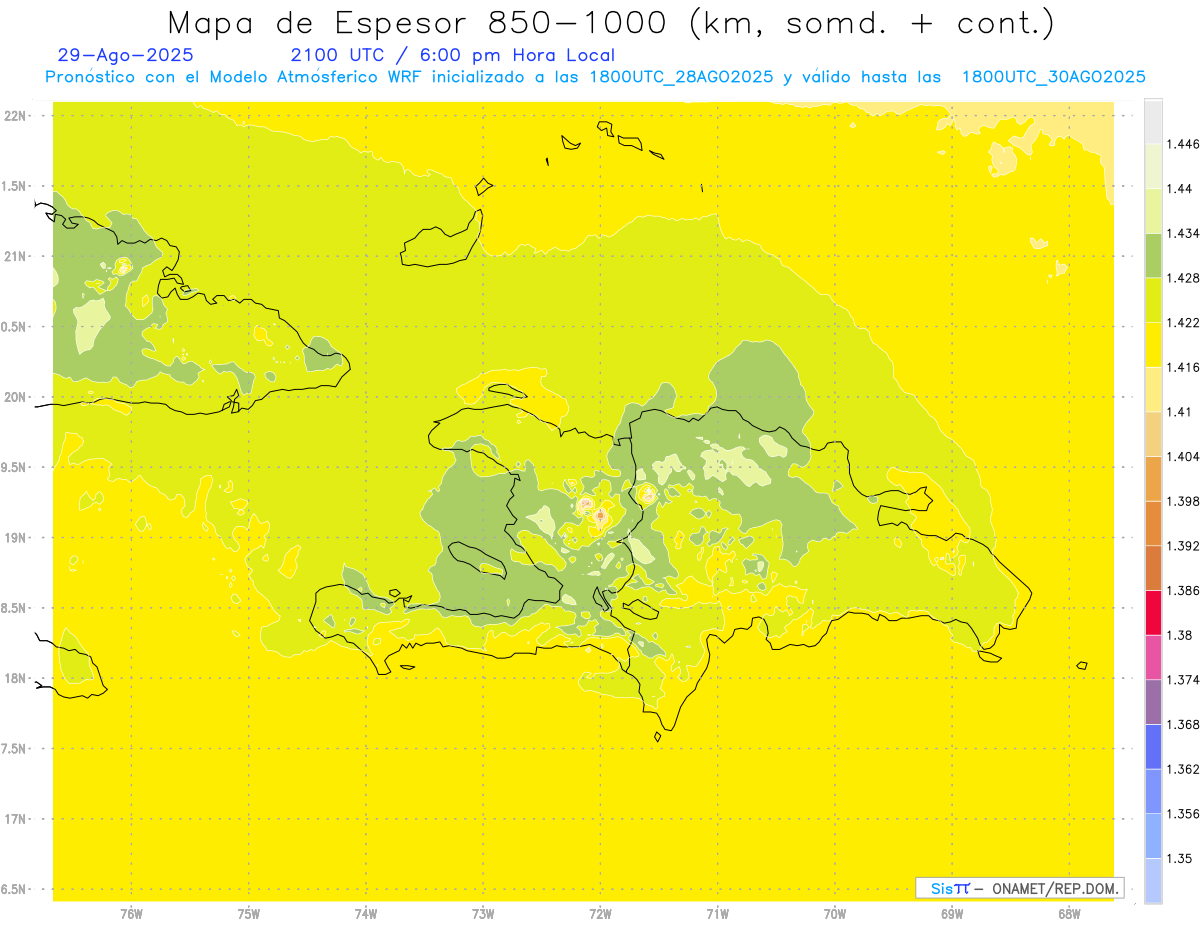Click the "17N" latitude axis label
The width and height of the screenshot is (1200, 927).
[x=15, y=819]
